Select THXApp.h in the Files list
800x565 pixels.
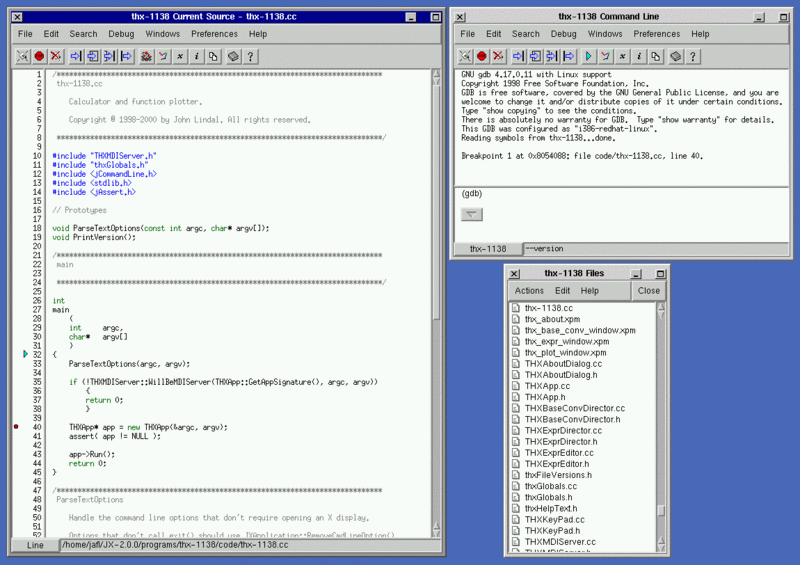point(545,397)
